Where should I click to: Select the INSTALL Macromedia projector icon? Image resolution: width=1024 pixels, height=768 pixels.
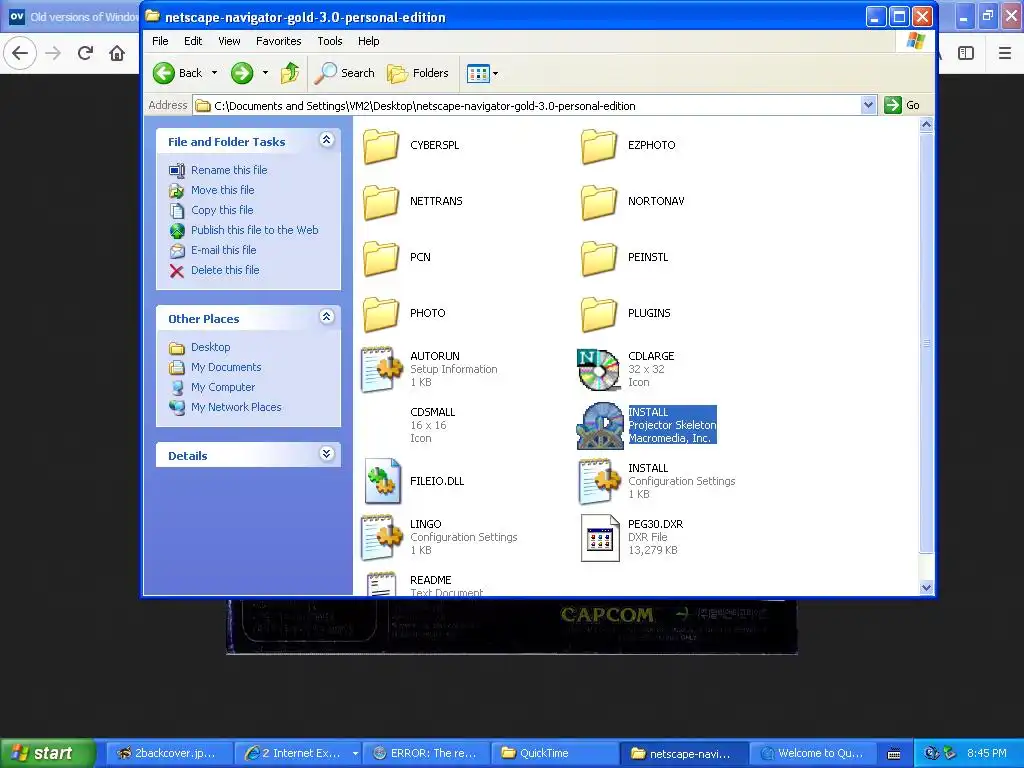click(600, 426)
